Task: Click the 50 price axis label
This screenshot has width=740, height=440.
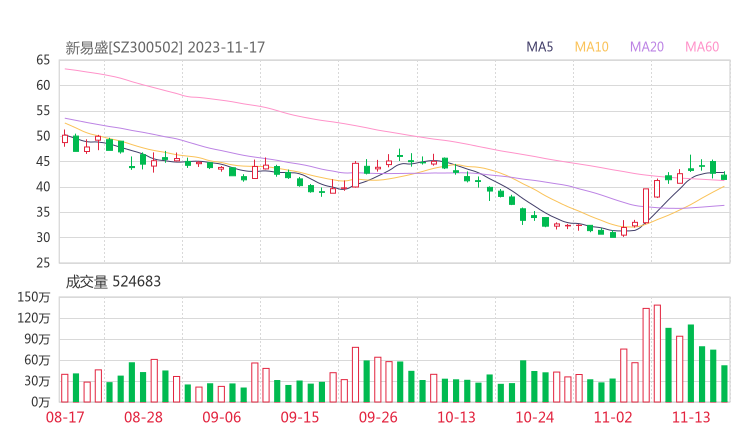Action: coord(43,136)
